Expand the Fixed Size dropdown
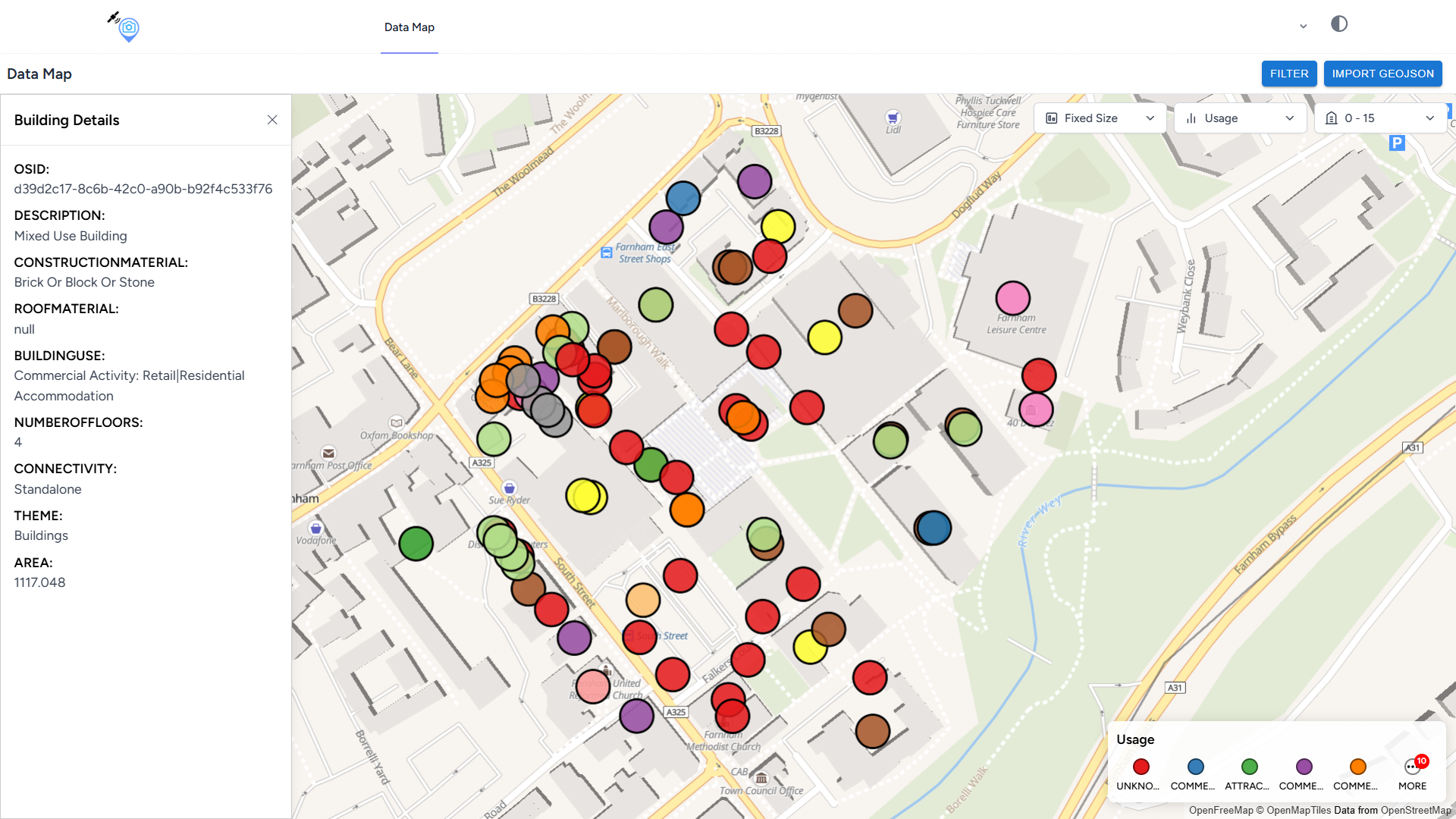This screenshot has width=1456, height=819. pyautogui.click(x=1100, y=118)
